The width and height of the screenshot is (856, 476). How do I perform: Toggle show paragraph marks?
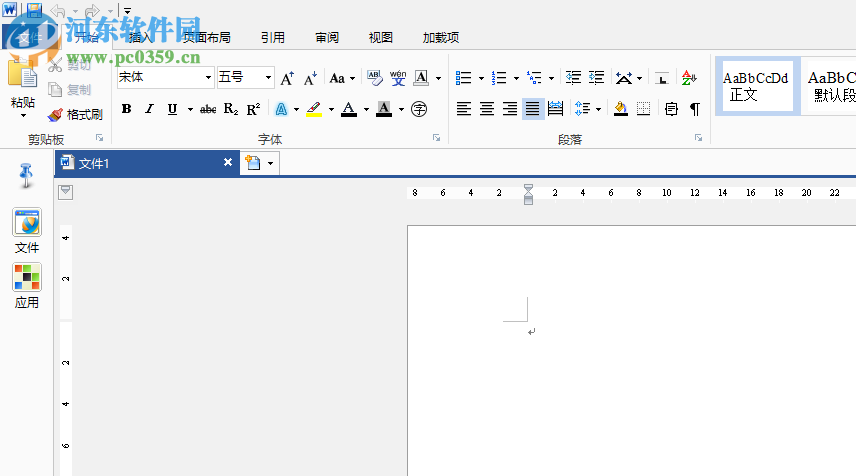point(694,109)
